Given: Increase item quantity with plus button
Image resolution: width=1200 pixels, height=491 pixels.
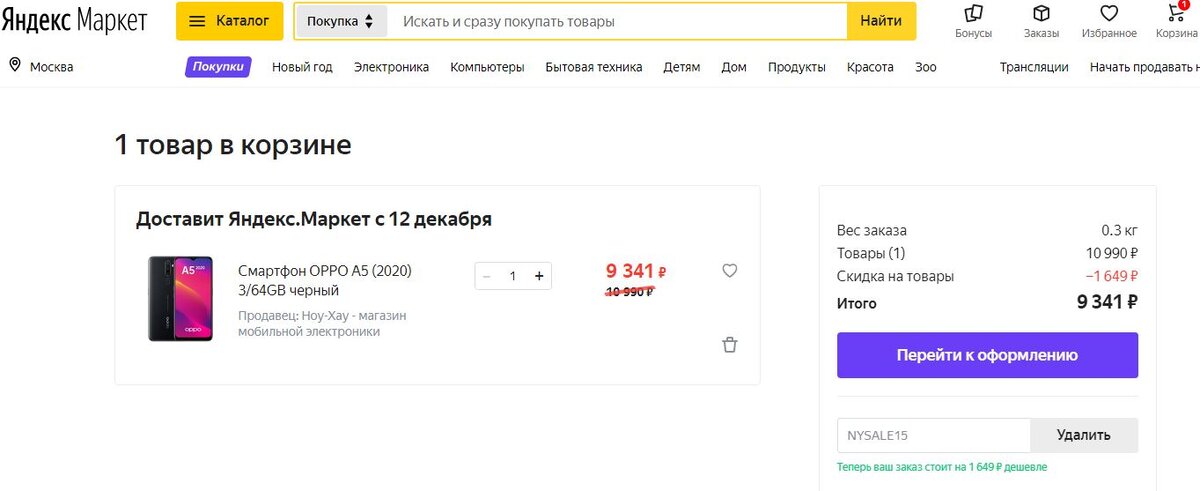Looking at the screenshot, I should coord(539,276).
